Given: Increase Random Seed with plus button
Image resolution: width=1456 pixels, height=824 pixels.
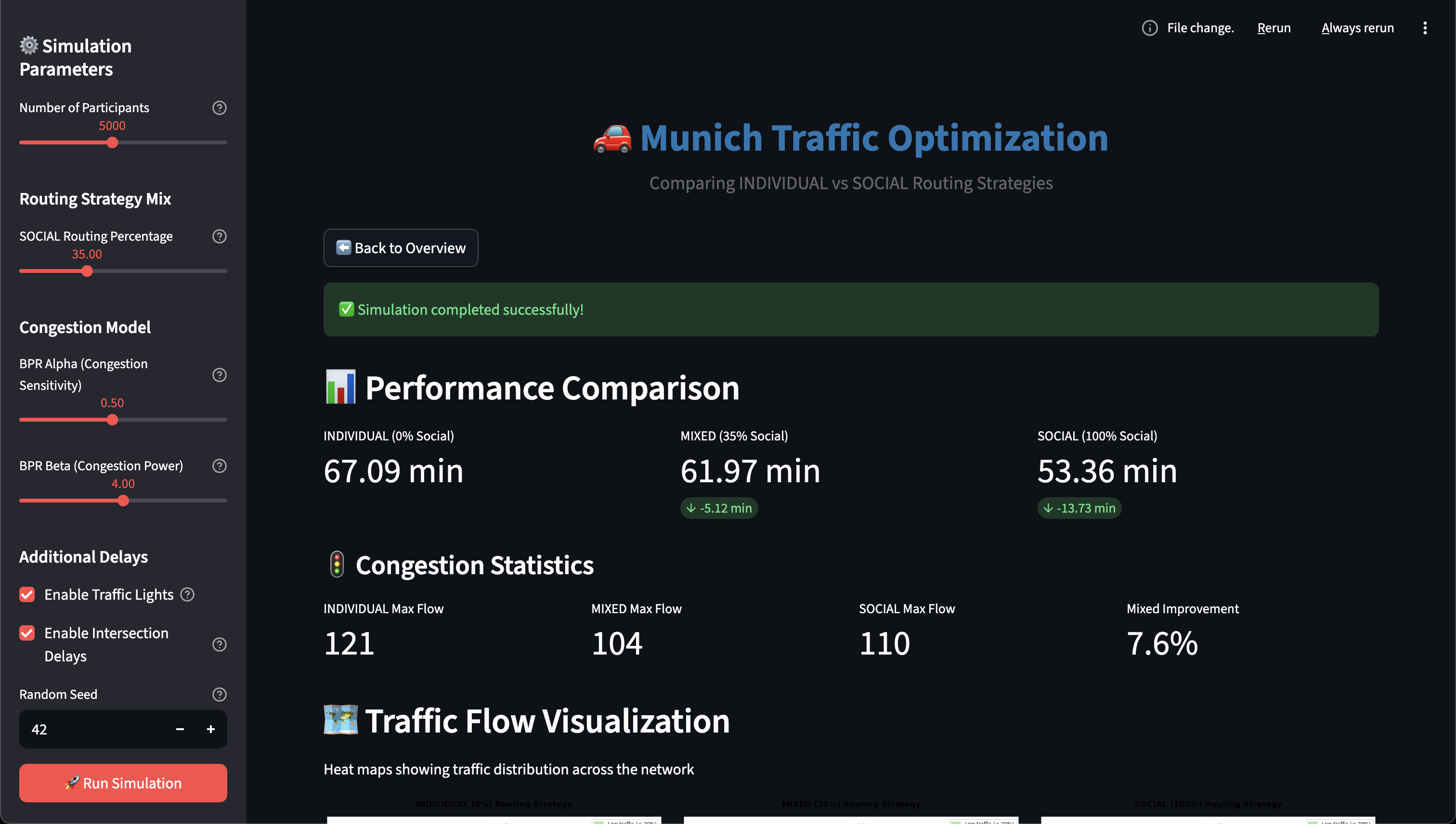Looking at the screenshot, I should click(210, 730).
